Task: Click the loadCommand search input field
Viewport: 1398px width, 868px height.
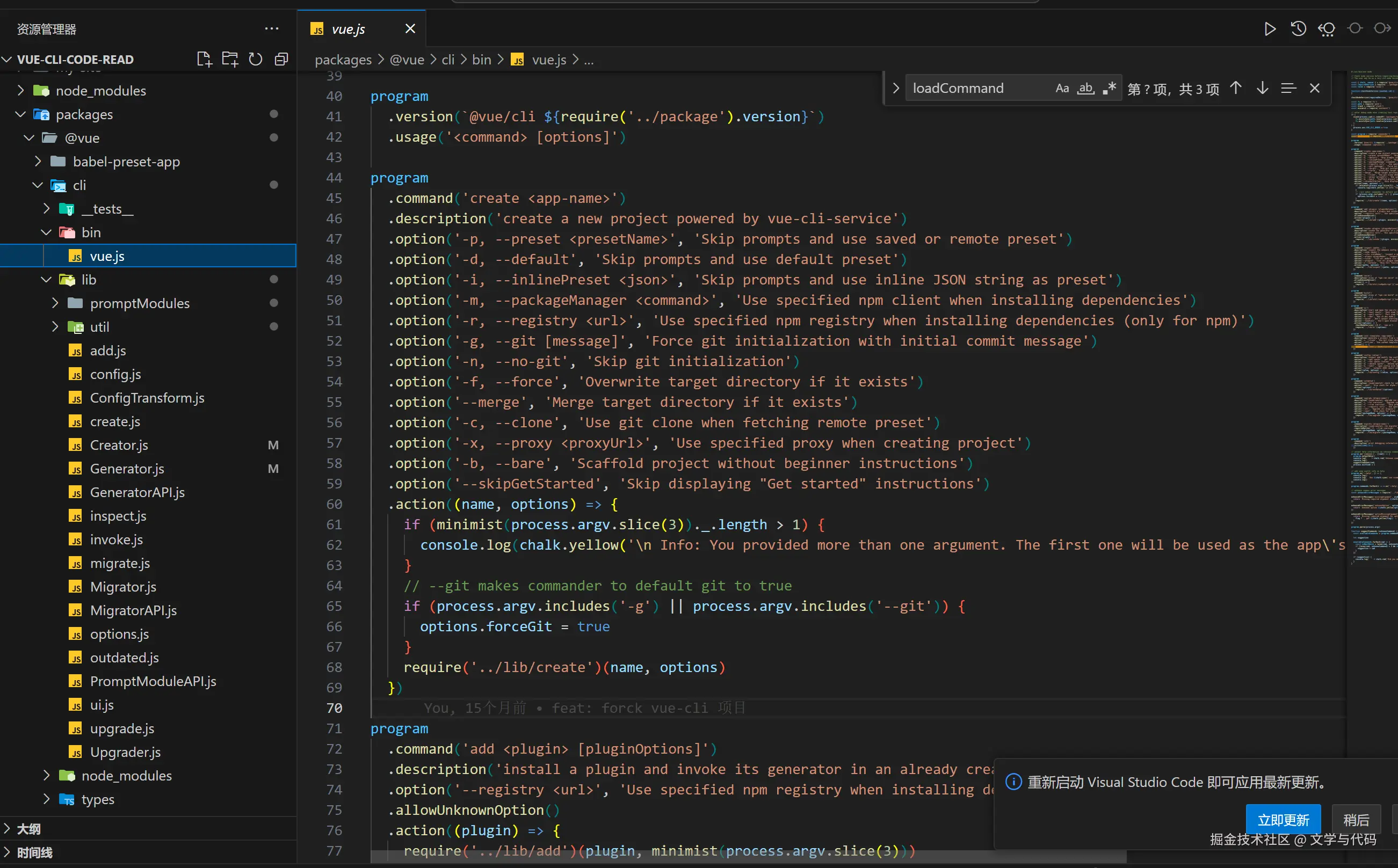Action: point(976,88)
